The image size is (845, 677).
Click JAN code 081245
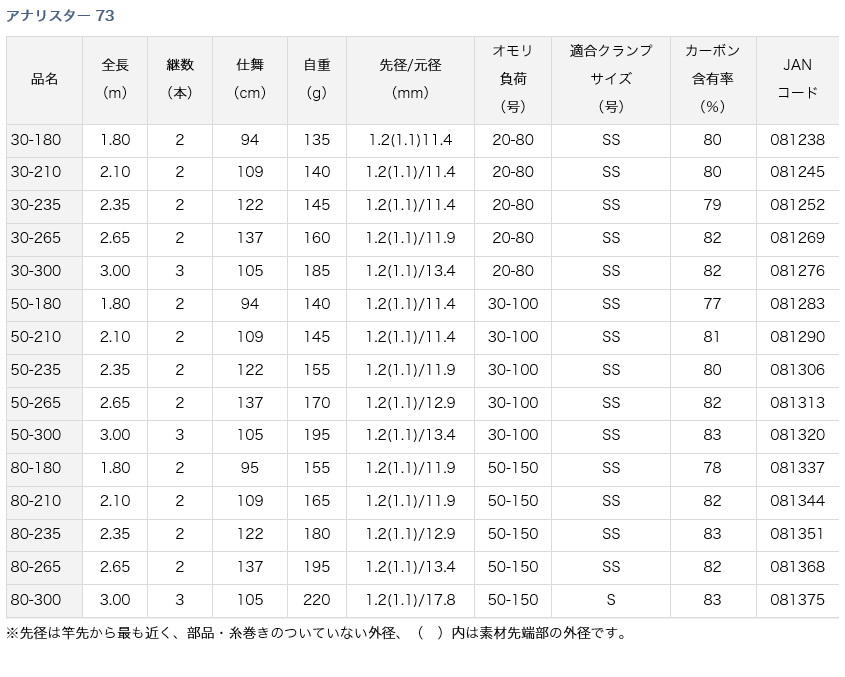coord(798,172)
